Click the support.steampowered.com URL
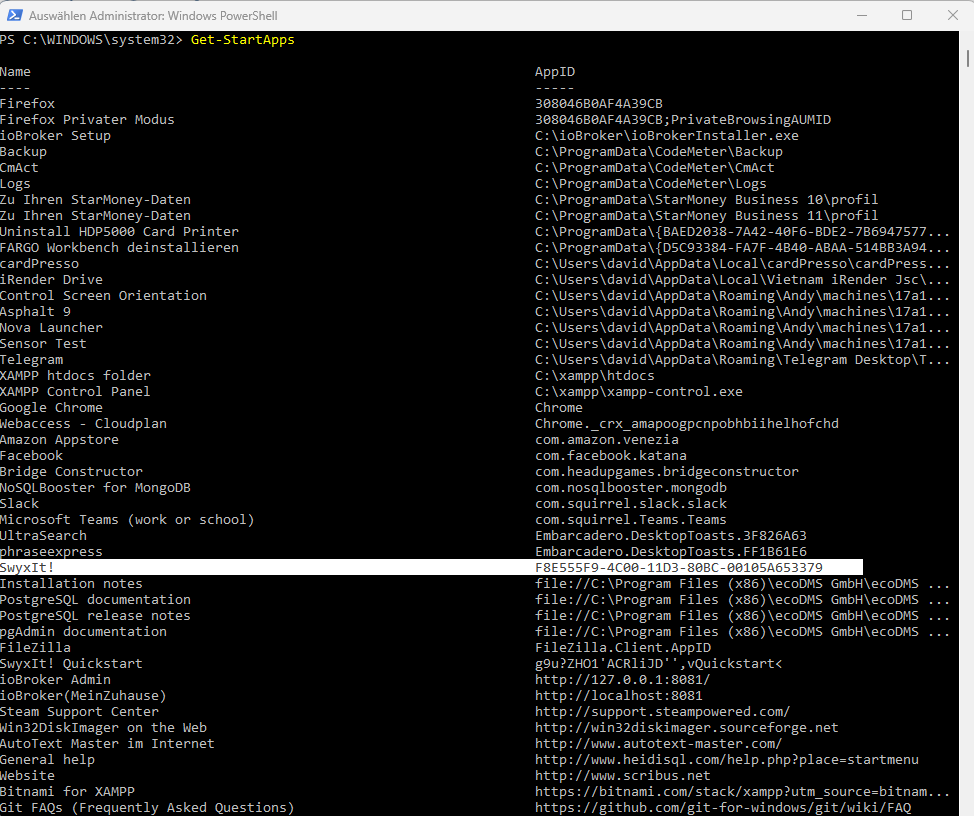The image size is (974, 816). [662, 712]
